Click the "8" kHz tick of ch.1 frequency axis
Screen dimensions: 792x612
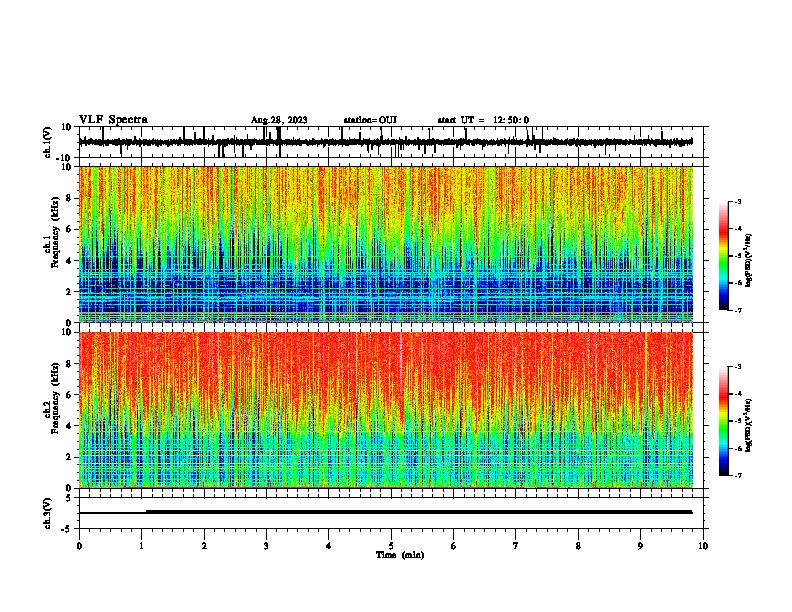coord(69,198)
